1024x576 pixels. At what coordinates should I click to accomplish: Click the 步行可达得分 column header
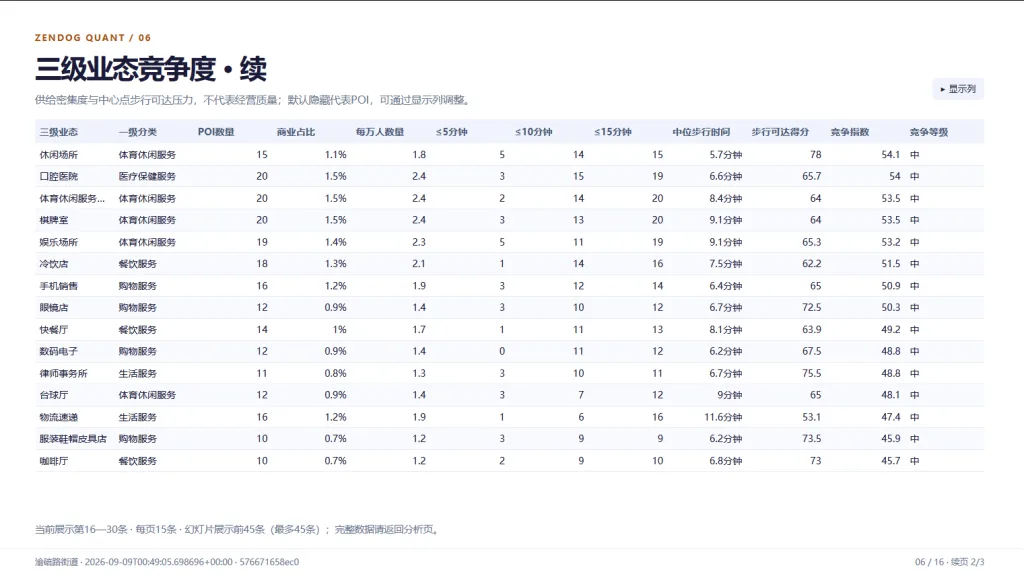click(780, 132)
